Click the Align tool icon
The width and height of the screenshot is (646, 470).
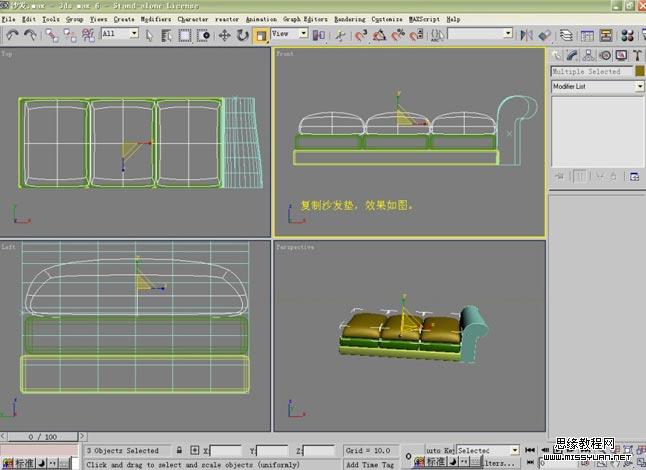(545, 36)
